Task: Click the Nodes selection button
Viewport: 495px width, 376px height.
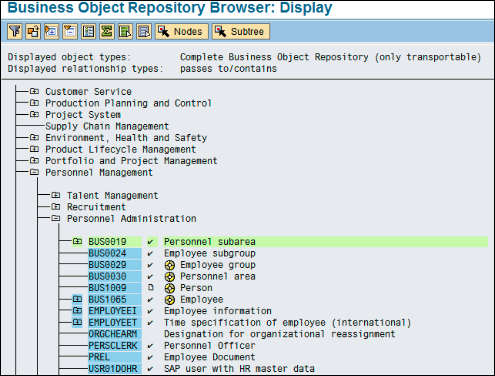Action: [182, 32]
